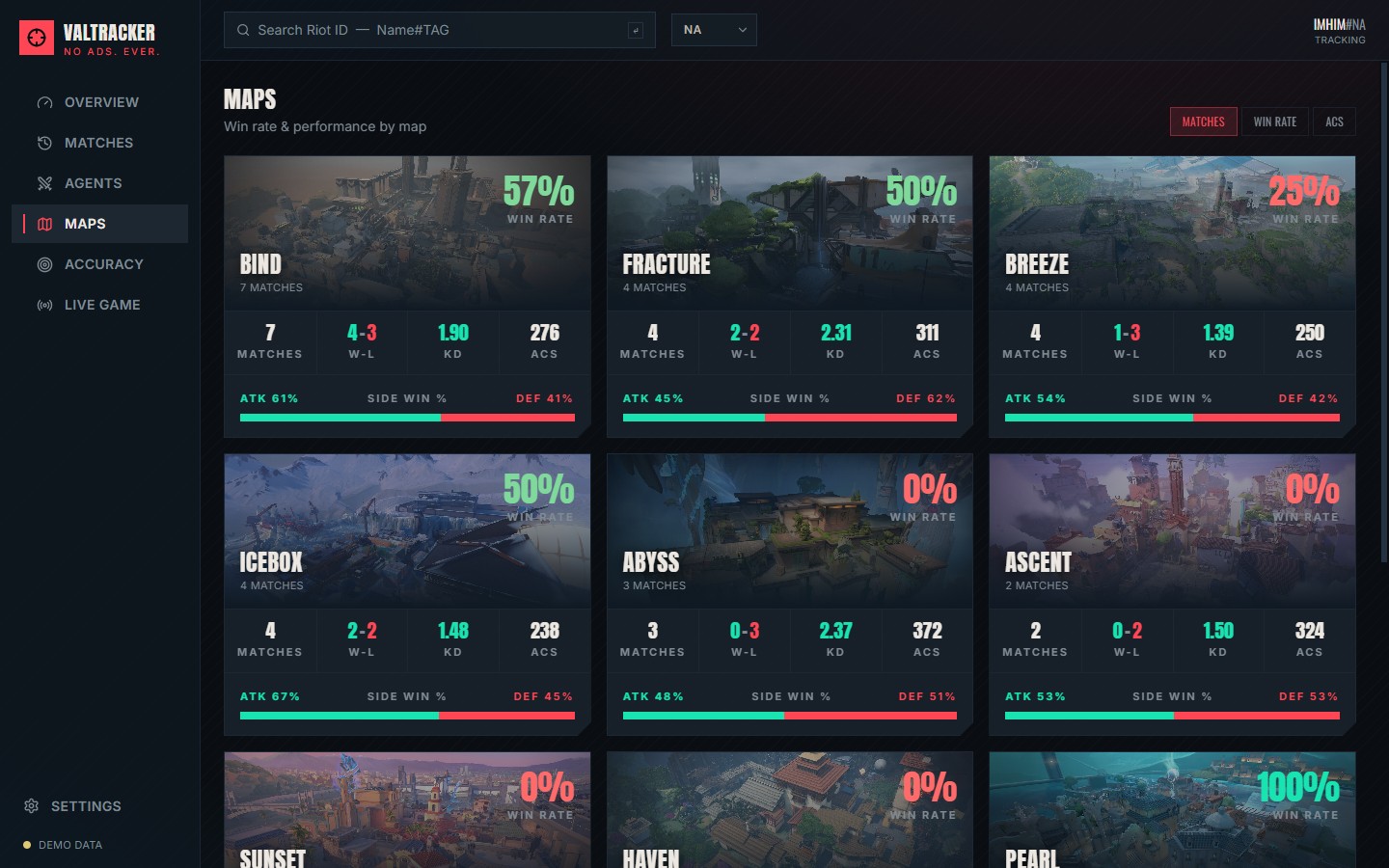This screenshot has width=1389, height=868.
Task: Open the Abyss map card image
Action: click(x=790, y=530)
